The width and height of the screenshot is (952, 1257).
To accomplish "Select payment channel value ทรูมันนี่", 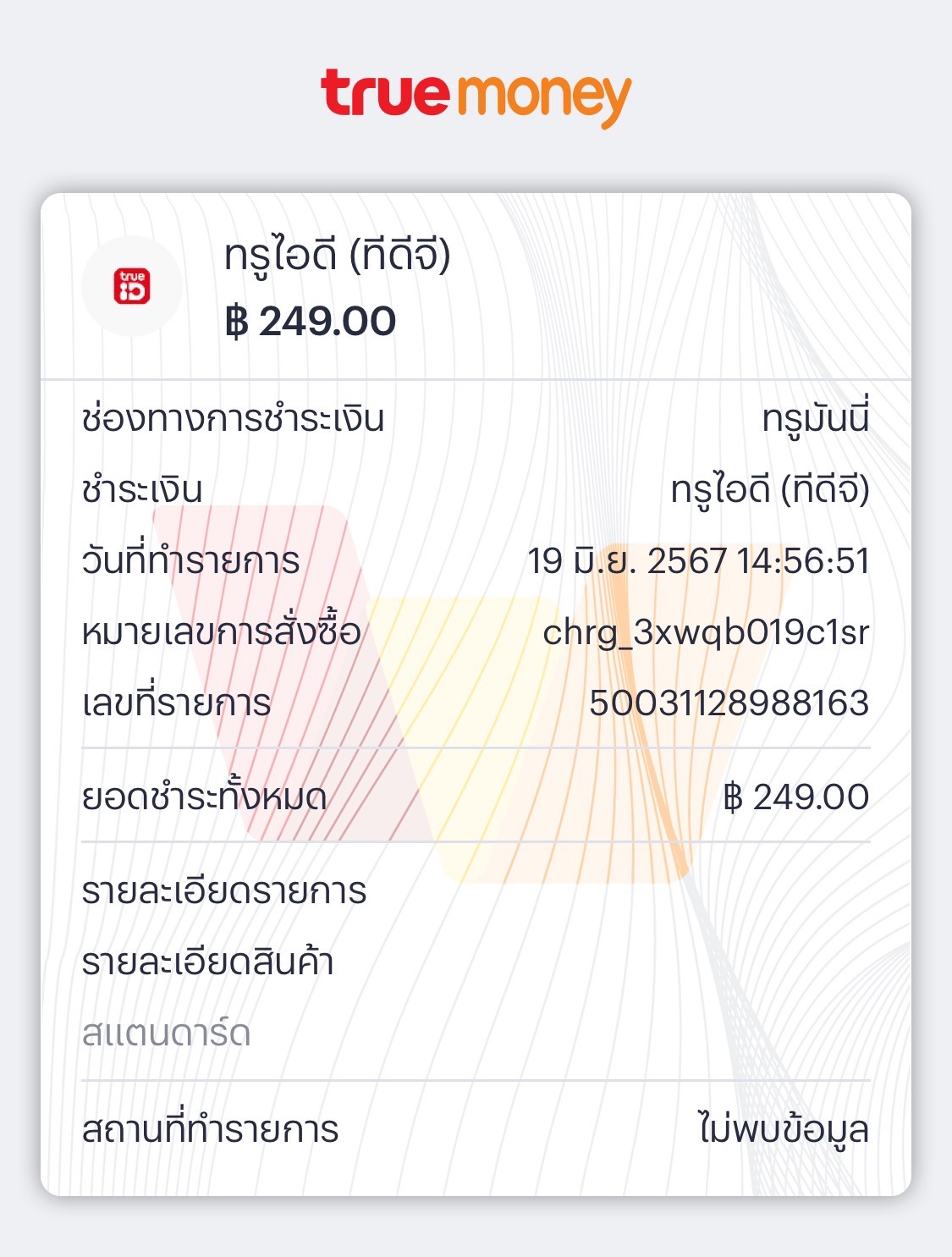I will click(x=815, y=418).
